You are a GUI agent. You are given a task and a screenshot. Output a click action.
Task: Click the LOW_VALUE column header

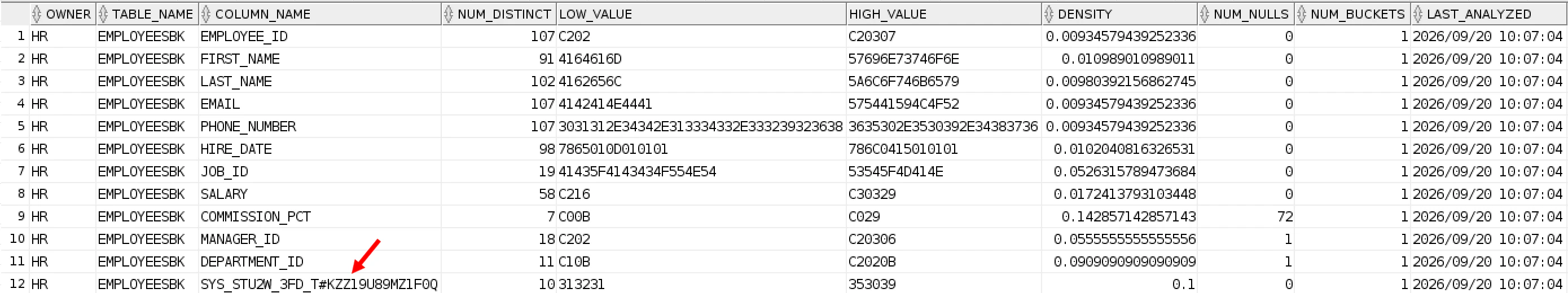[701, 14]
